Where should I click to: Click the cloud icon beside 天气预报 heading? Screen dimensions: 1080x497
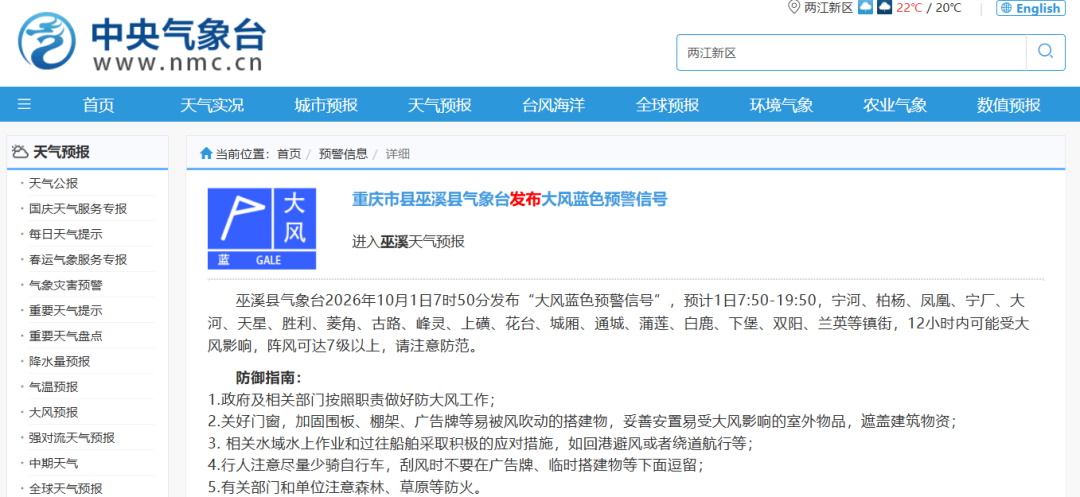[20, 152]
